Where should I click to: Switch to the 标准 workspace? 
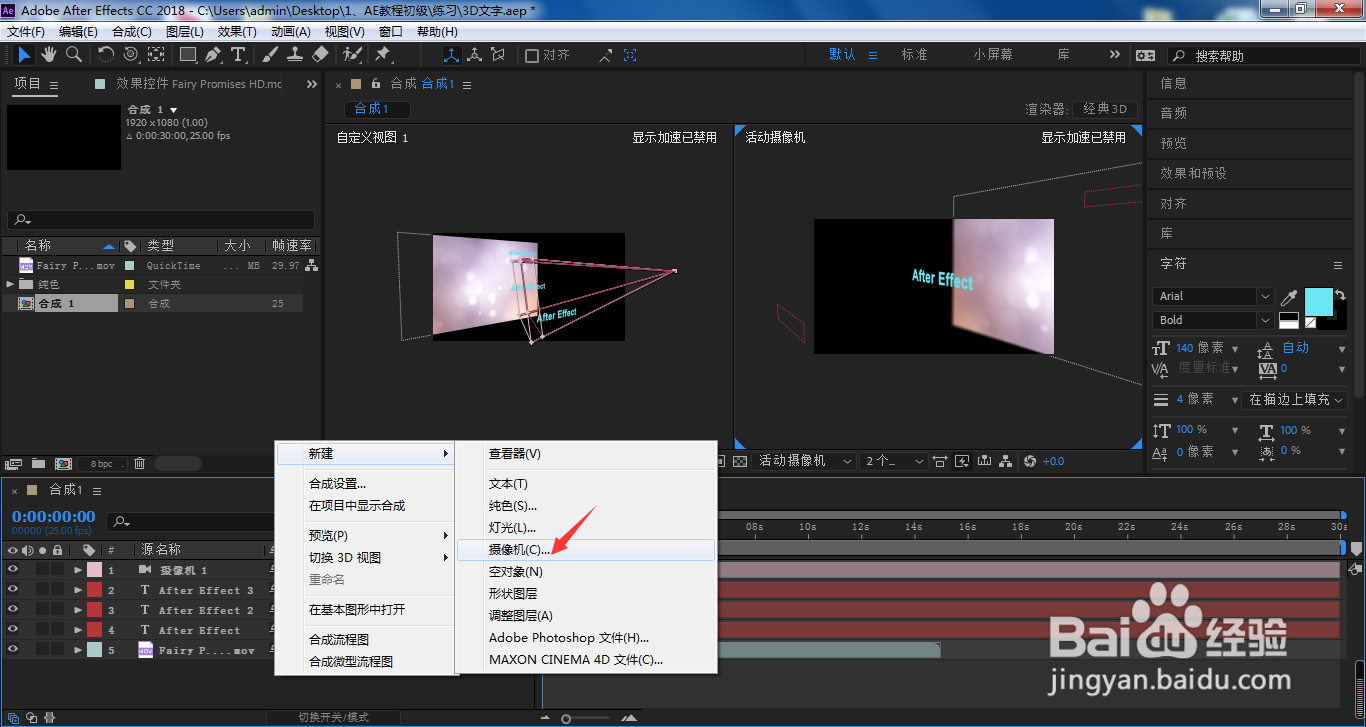(x=915, y=55)
